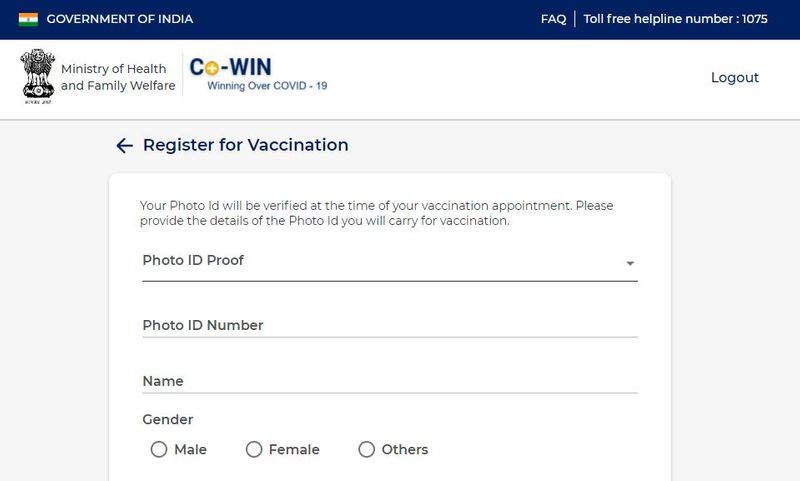Image resolution: width=800 pixels, height=481 pixels.
Task: Log out of the Co-WIN account
Action: pyautogui.click(x=735, y=78)
